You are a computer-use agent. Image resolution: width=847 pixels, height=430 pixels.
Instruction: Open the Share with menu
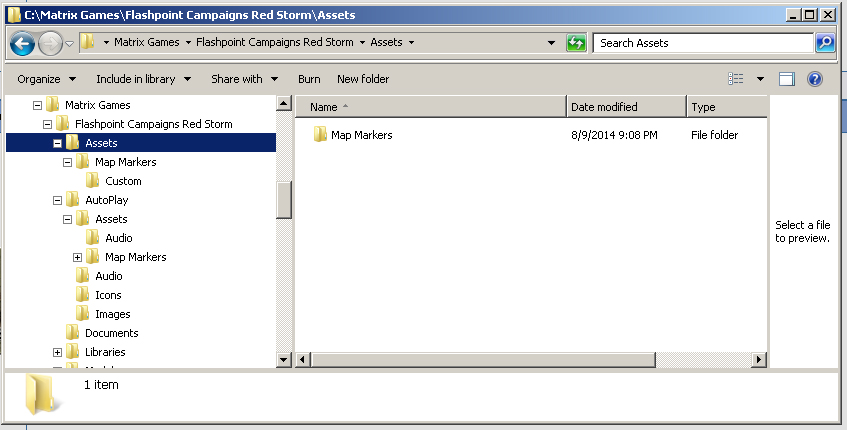[244, 79]
